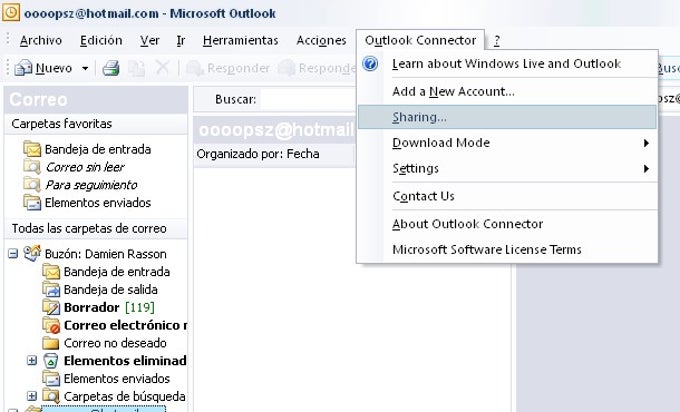Click the Carpetas de búsqueda magnifier icon

point(51,396)
